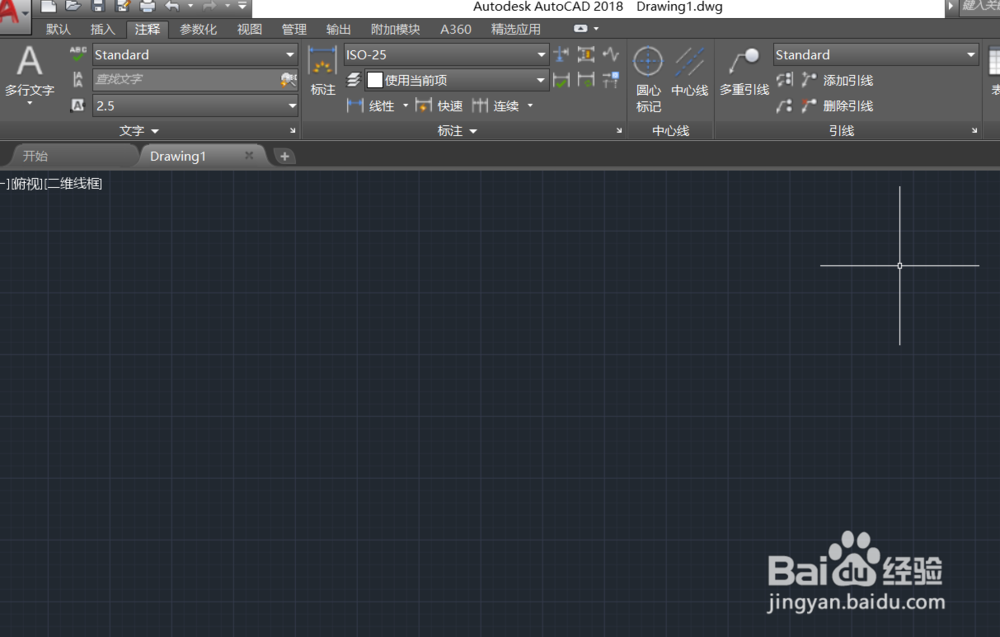Switch to the 精选应用 ribbon tab
This screenshot has width=1000, height=637.
516,29
